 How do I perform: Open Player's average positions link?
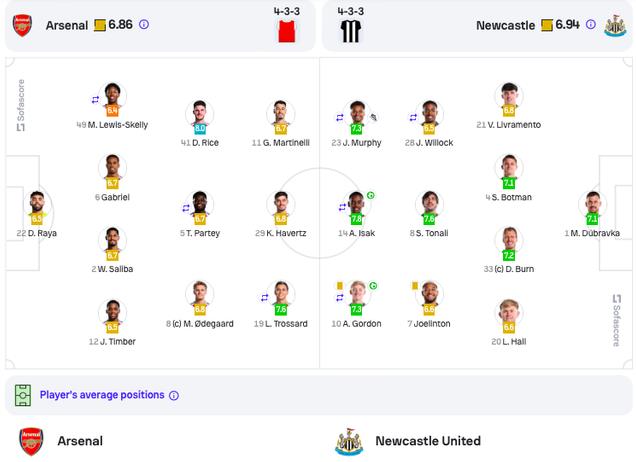pyautogui.click(x=102, y=395)
